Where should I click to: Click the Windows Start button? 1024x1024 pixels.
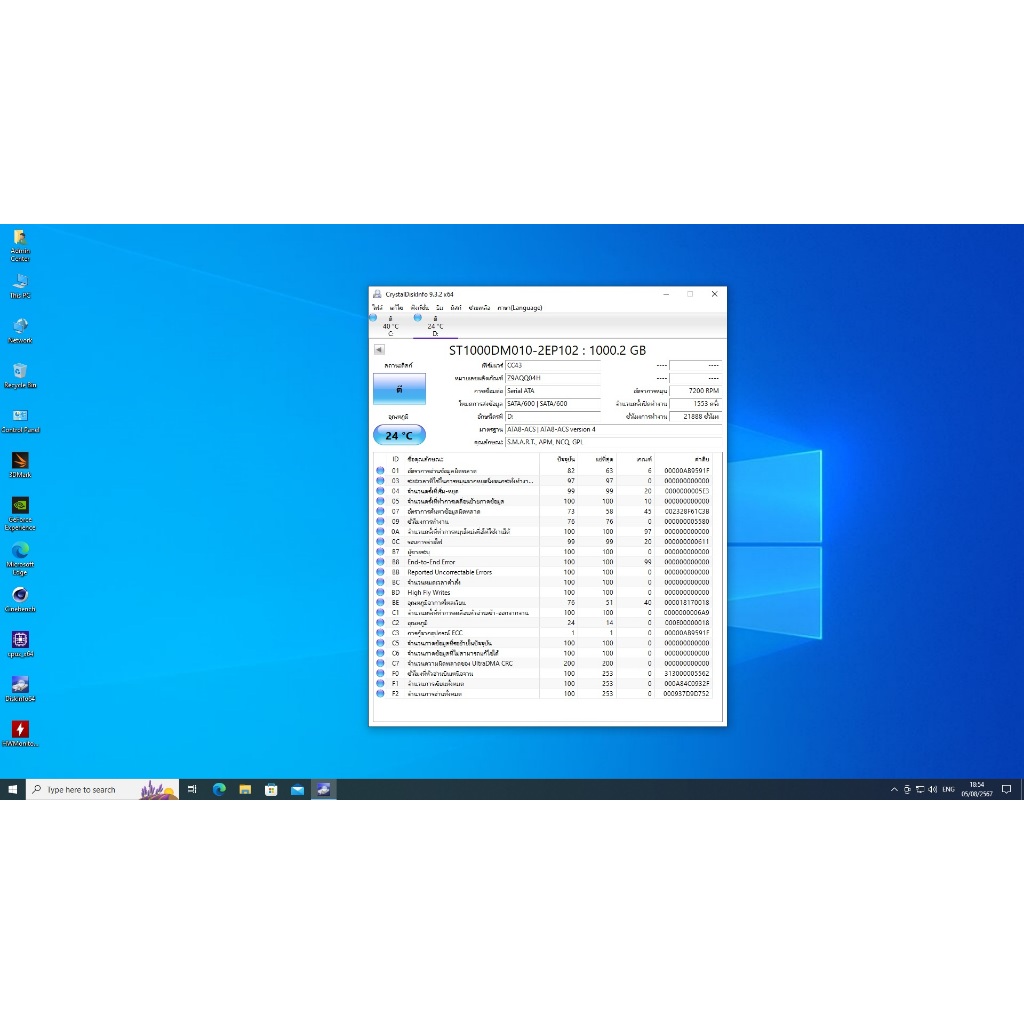pos(13,790)
